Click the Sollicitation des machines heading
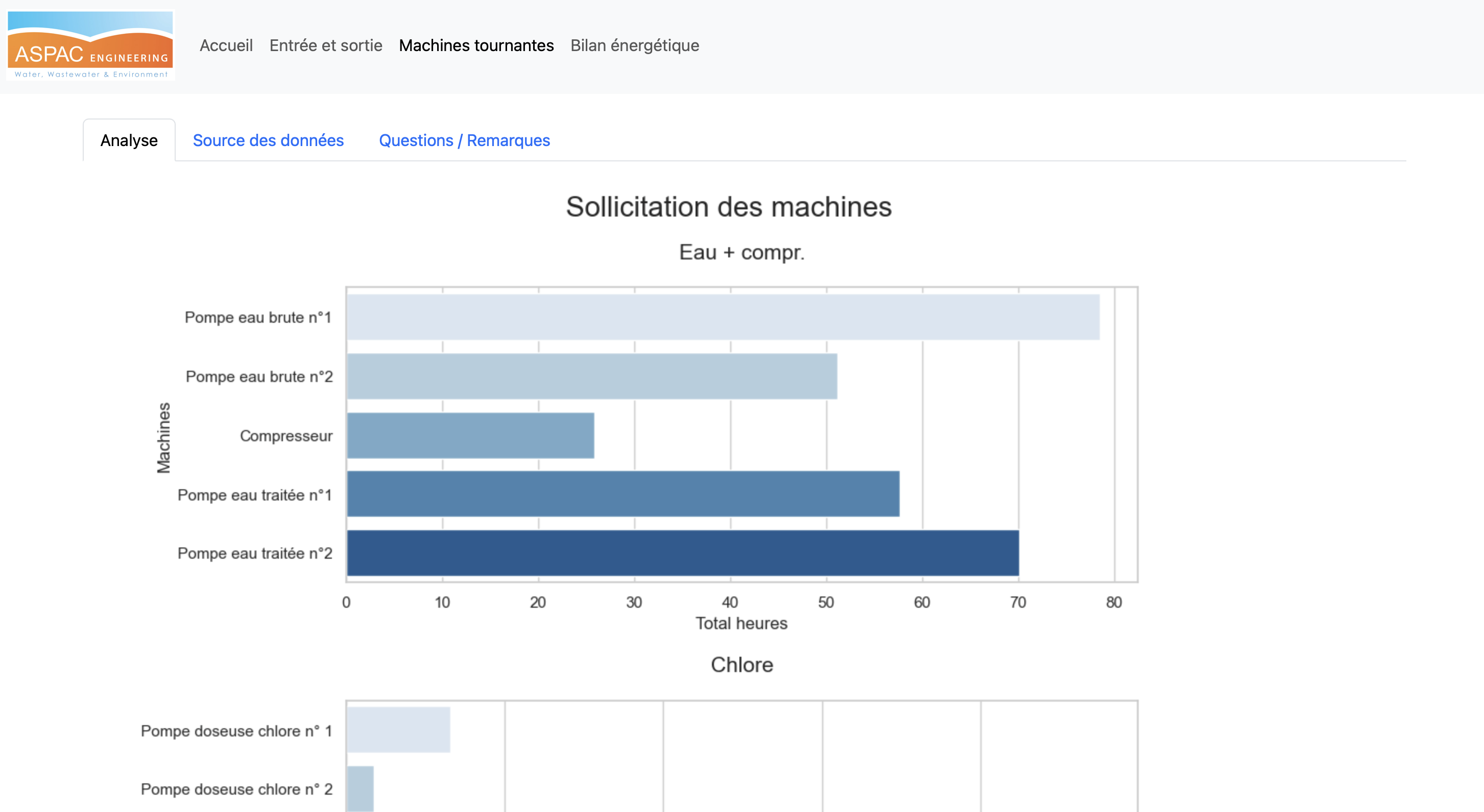 [729, 206]
